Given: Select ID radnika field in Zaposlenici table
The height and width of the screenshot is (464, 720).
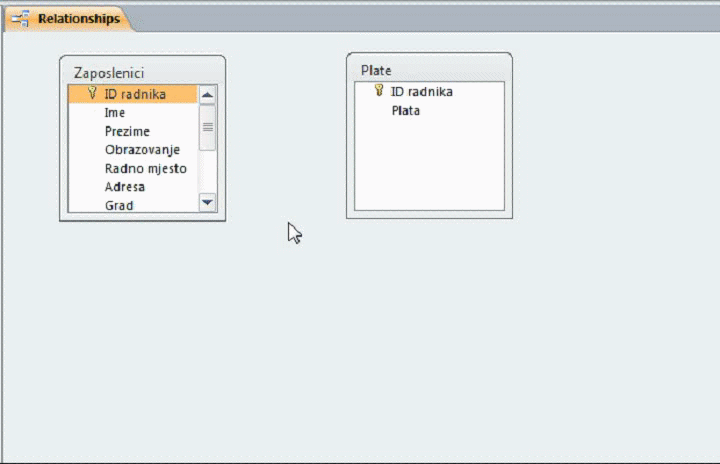Looking at the screenshot, I should click(x=135, y=95).
